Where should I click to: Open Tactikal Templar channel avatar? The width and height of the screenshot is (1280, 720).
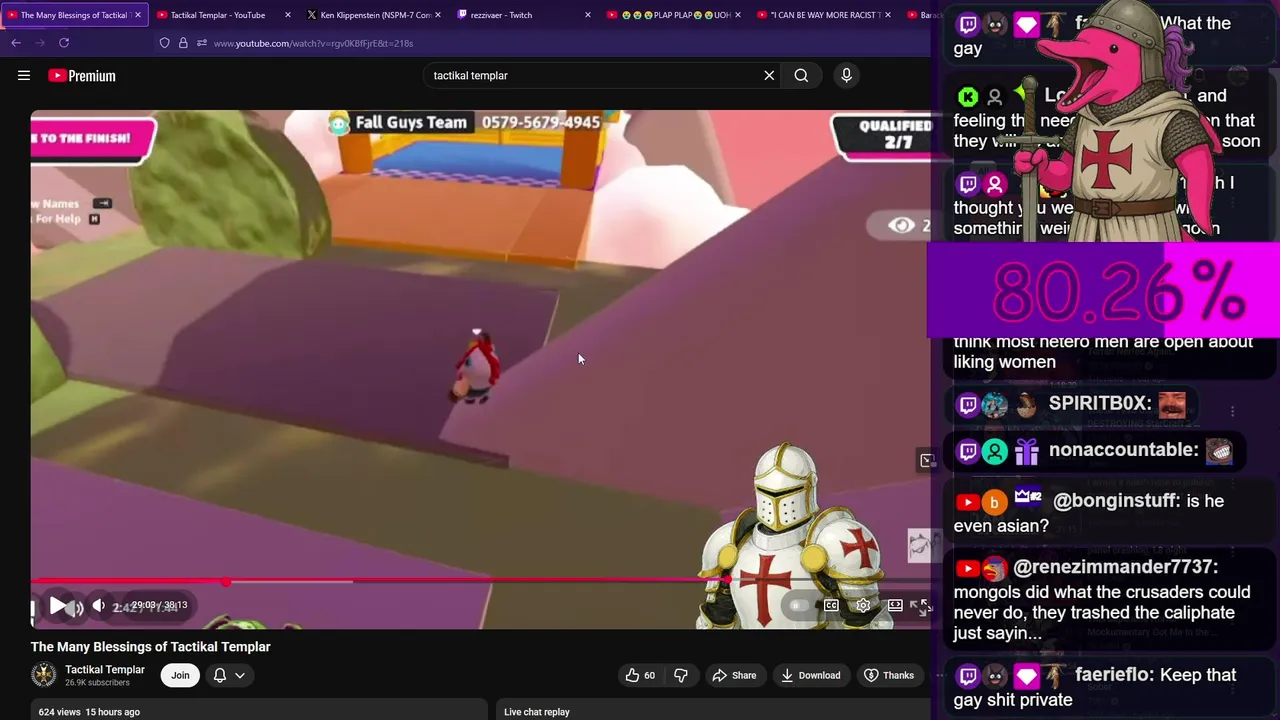click(x=44, y=675)
